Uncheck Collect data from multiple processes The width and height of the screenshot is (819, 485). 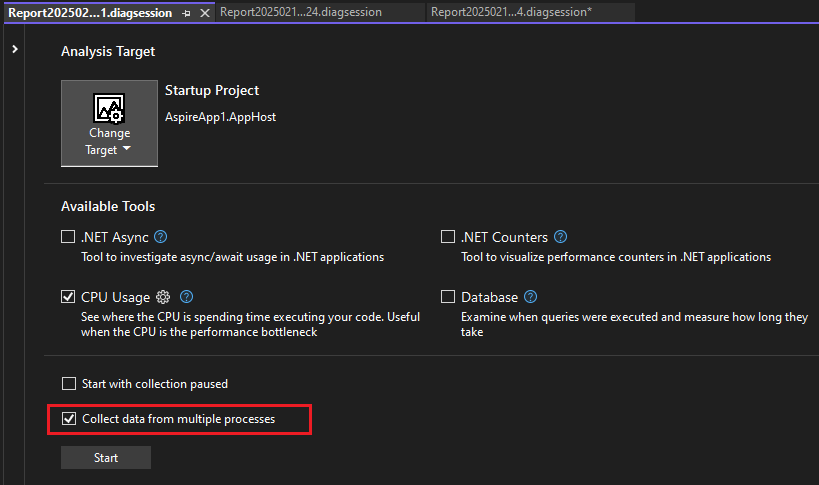(x=68, y=419)
